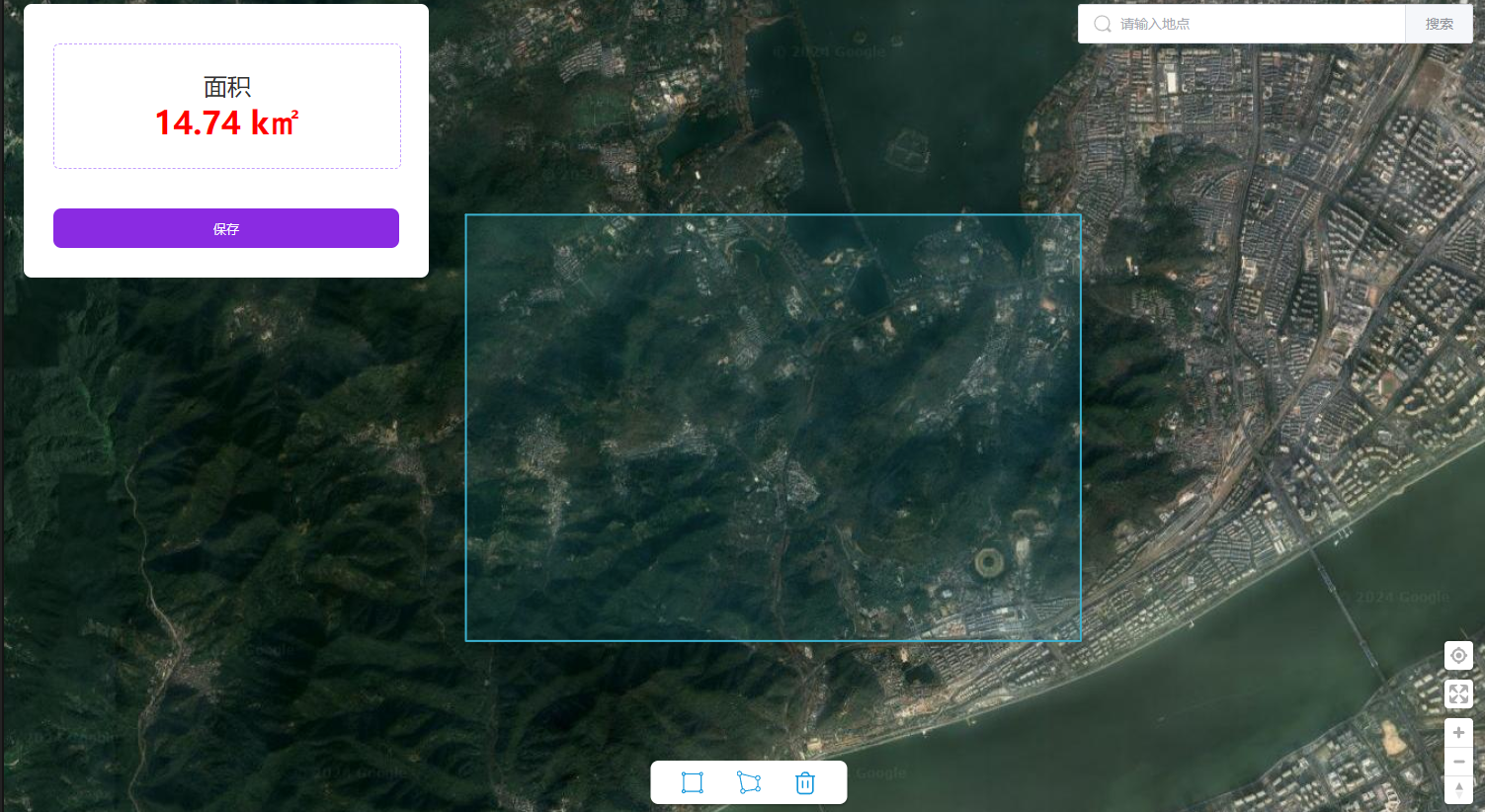Screen dimensions: 1485x812
Task: Click the 面积 area label
Action: click(226, 87)
